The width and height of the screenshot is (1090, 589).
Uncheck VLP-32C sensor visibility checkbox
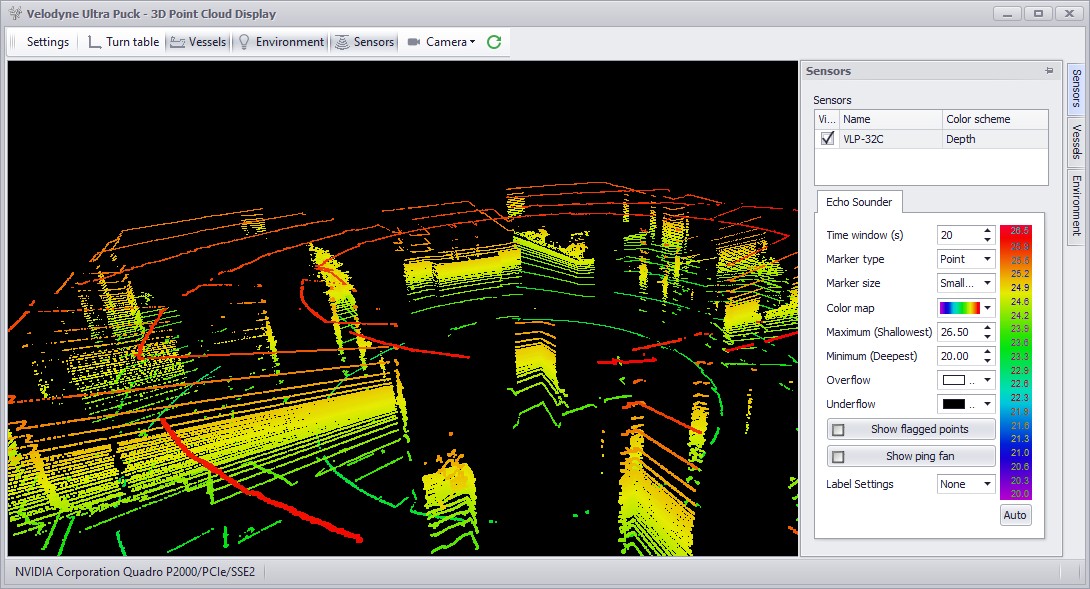pyautogui.click(x=827, y=139)
